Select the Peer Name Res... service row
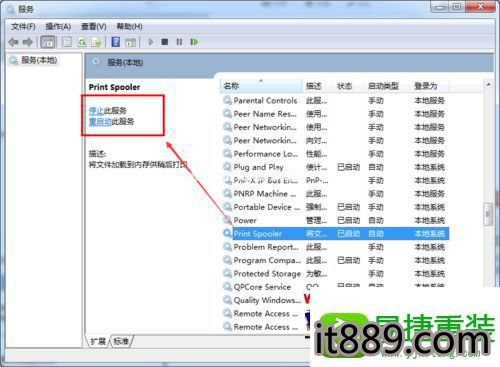Screen dimensions: 500x367 click(335, 114)
